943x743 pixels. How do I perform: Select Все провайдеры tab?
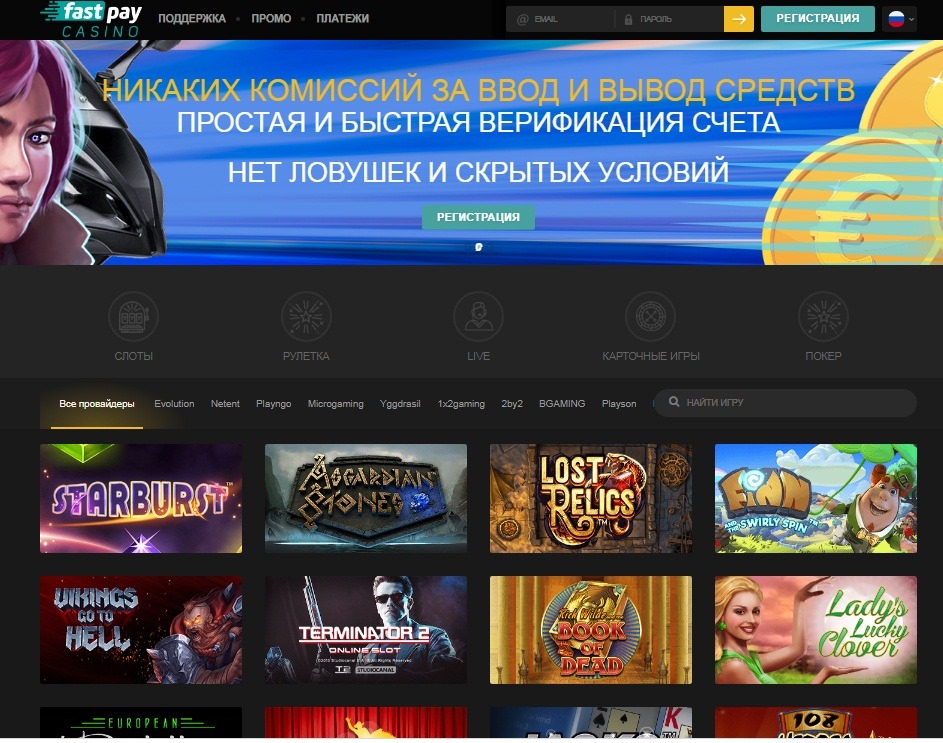click(x=97, y=404)
